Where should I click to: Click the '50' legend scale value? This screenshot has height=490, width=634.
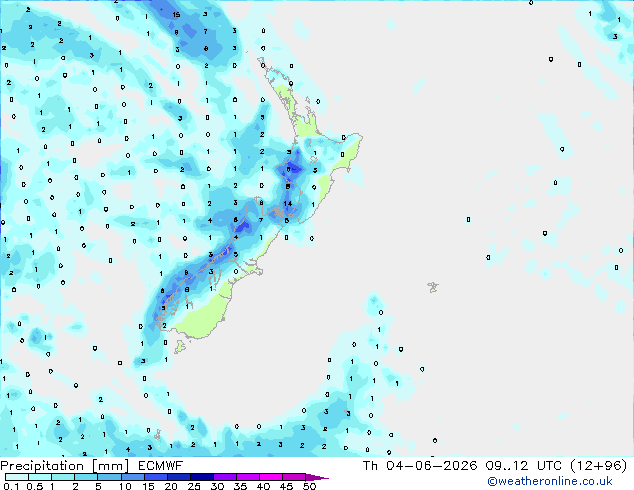point(310,486)
